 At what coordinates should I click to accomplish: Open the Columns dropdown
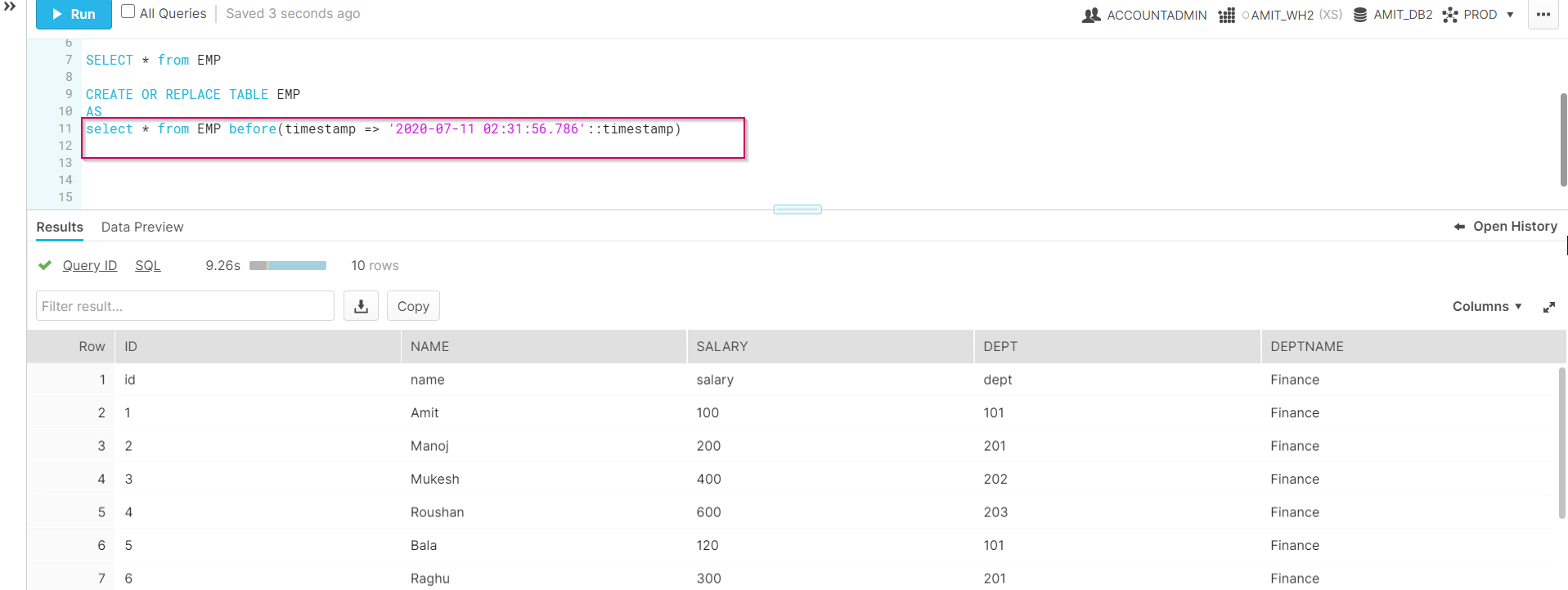(x=1487, y=306)
